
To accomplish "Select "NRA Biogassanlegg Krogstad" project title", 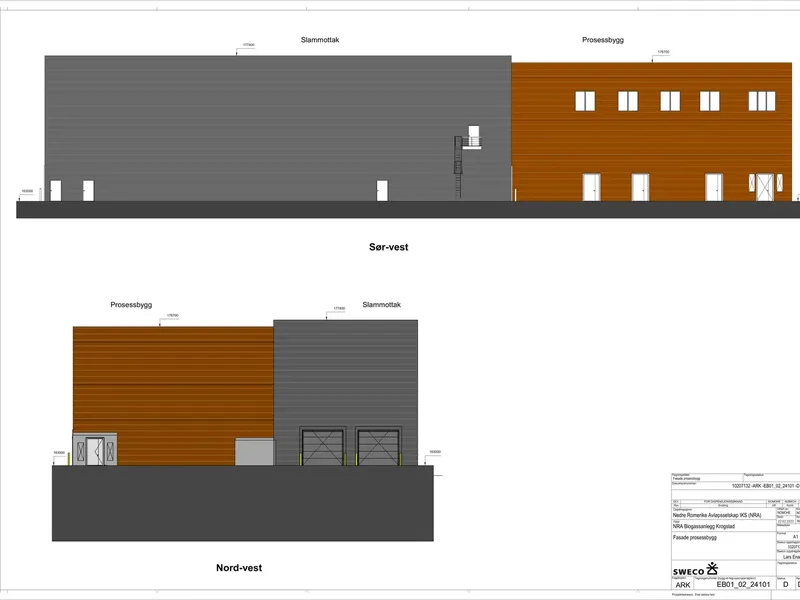I will pos(704,526).
